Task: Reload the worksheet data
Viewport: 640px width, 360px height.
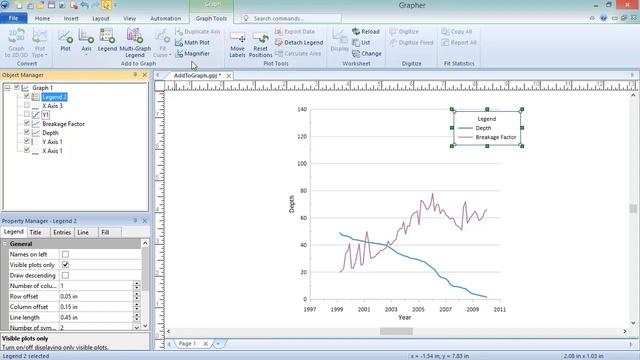Action: pyautogui.click(x=366, y=31)
